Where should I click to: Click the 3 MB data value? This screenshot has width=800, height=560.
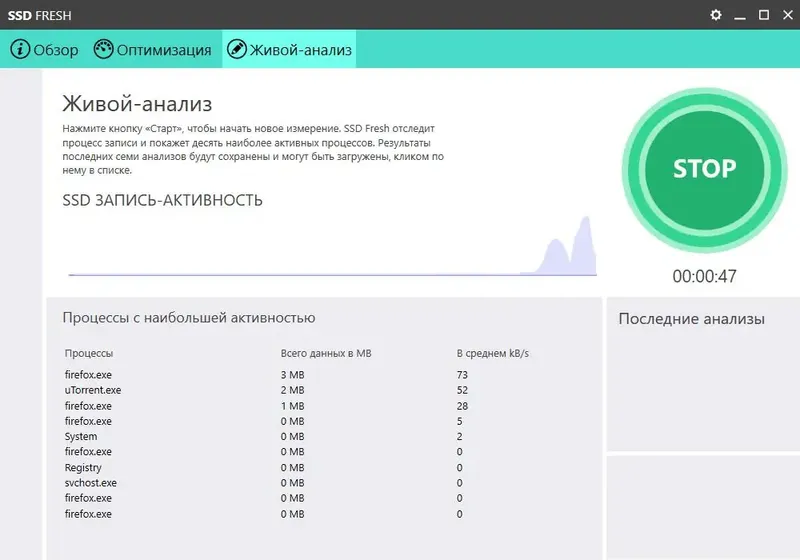(292, 375)
